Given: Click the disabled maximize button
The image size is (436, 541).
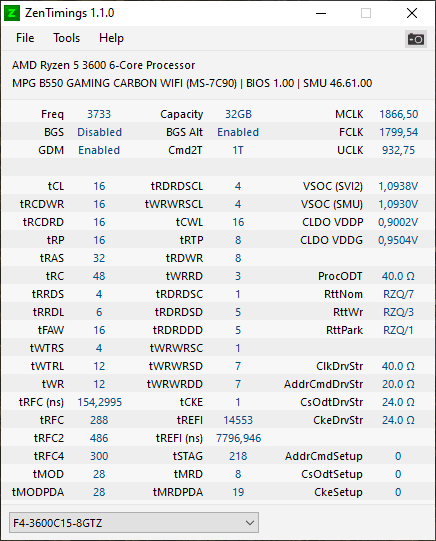Looking at the screenshot, I should coord(366,13).
